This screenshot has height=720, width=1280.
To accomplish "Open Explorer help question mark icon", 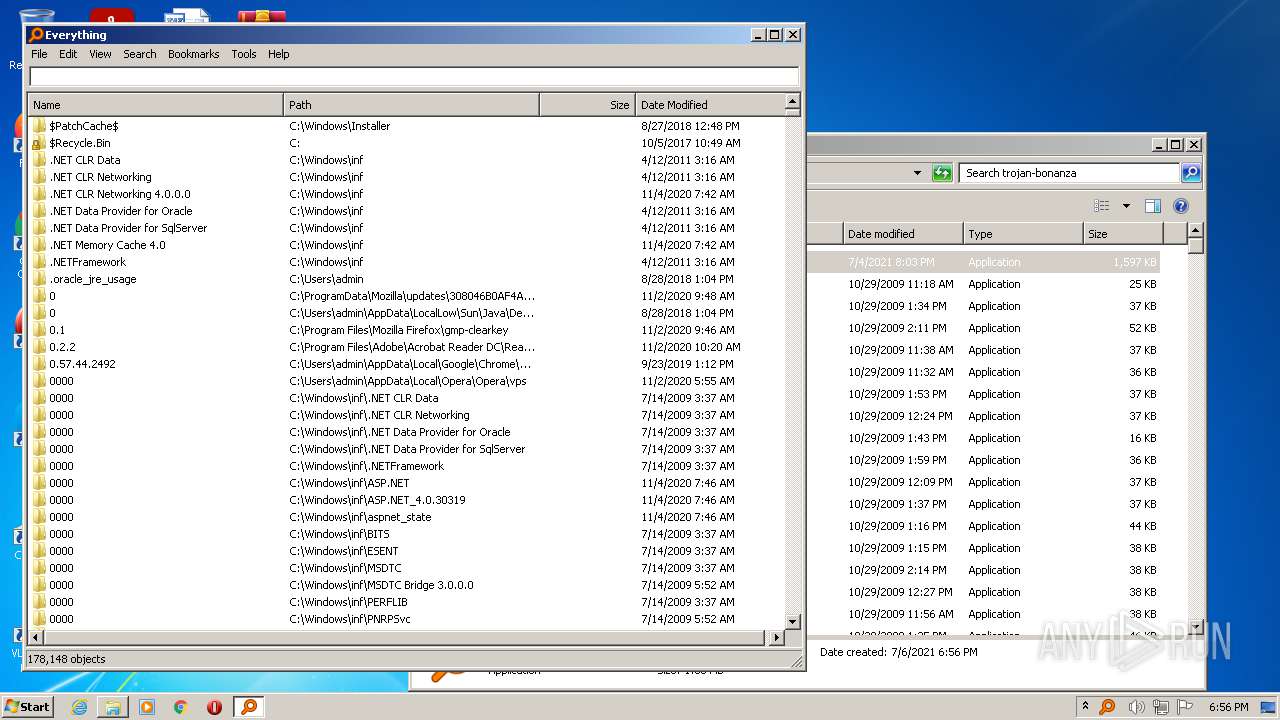I will pos(1181,206).
